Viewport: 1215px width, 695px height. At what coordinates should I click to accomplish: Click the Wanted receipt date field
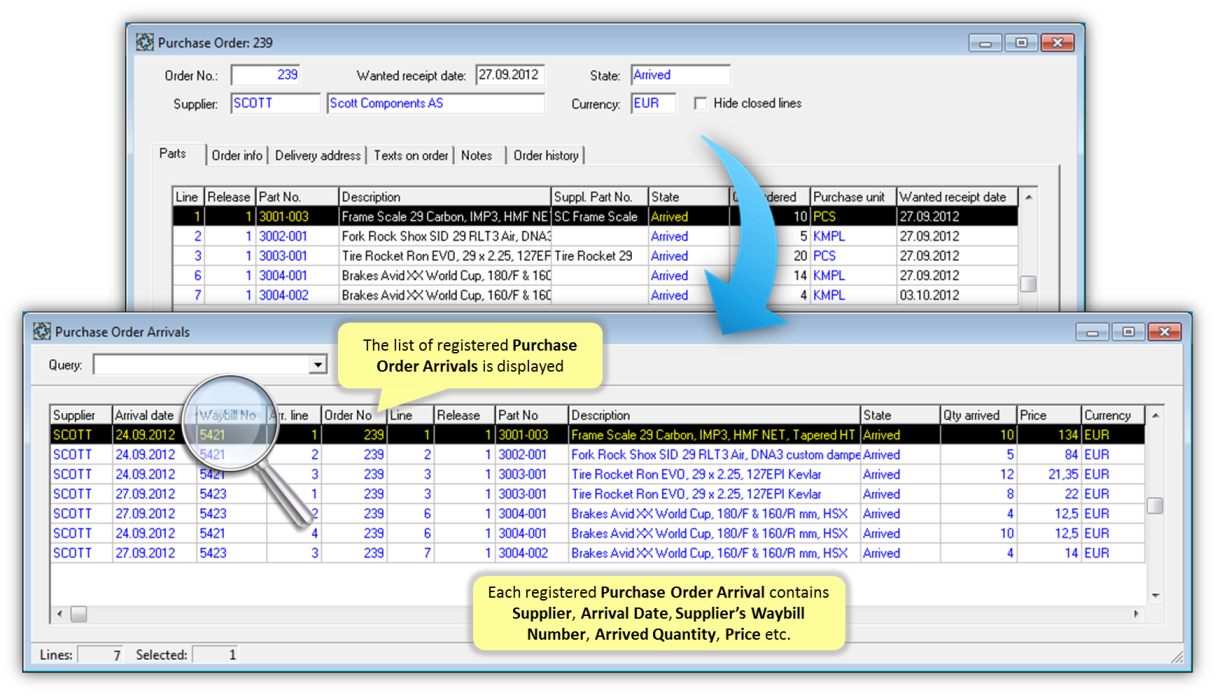(x=509, y=75)
